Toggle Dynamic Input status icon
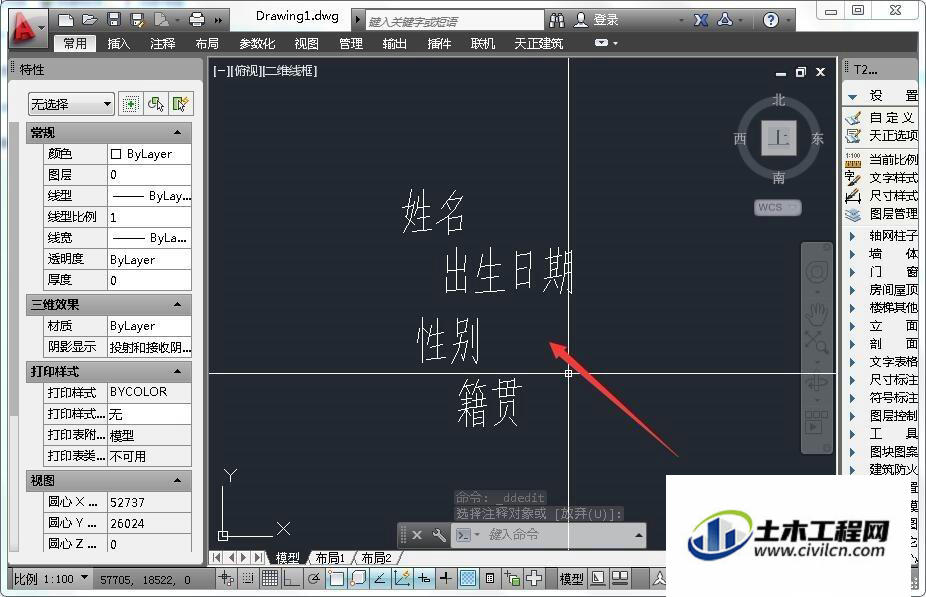Viewport: 926px width, 597px height. [423, 579]
